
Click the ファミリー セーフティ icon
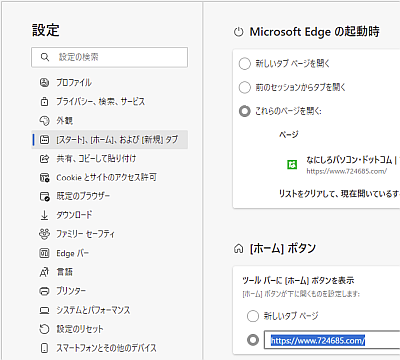click(44, 234)
